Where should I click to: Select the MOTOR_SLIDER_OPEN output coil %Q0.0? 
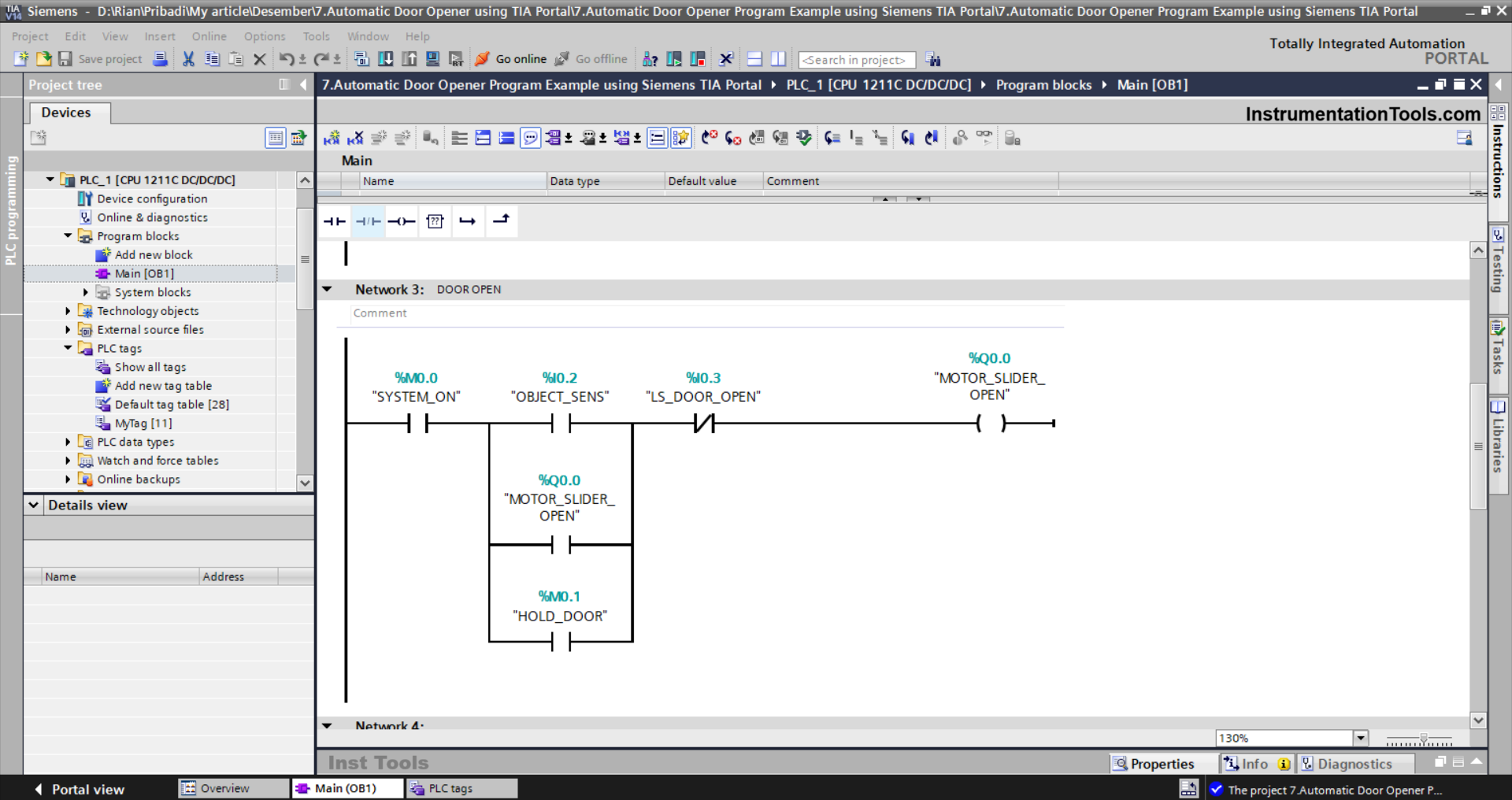[x=991, y=423]
